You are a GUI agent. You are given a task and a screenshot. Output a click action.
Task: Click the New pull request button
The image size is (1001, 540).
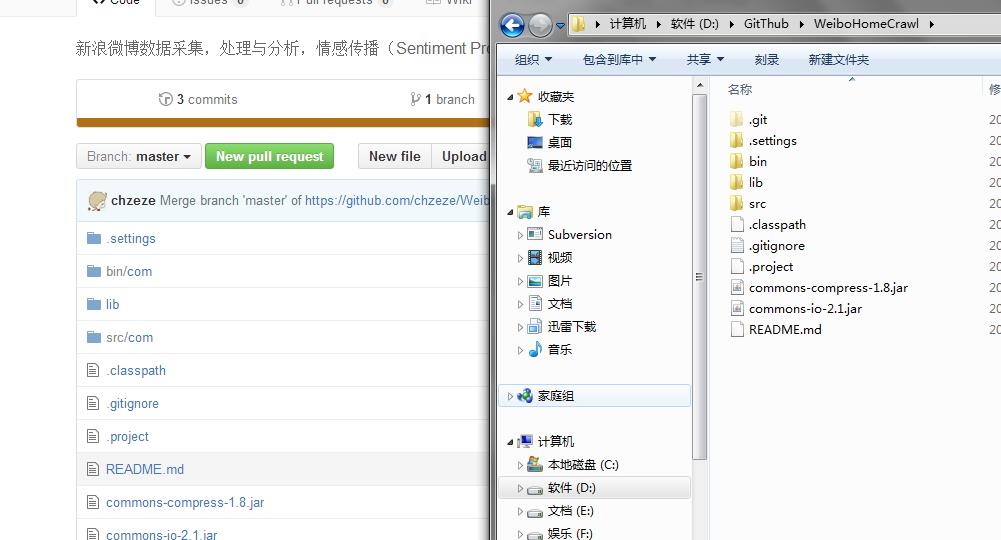tap(269, 156)
